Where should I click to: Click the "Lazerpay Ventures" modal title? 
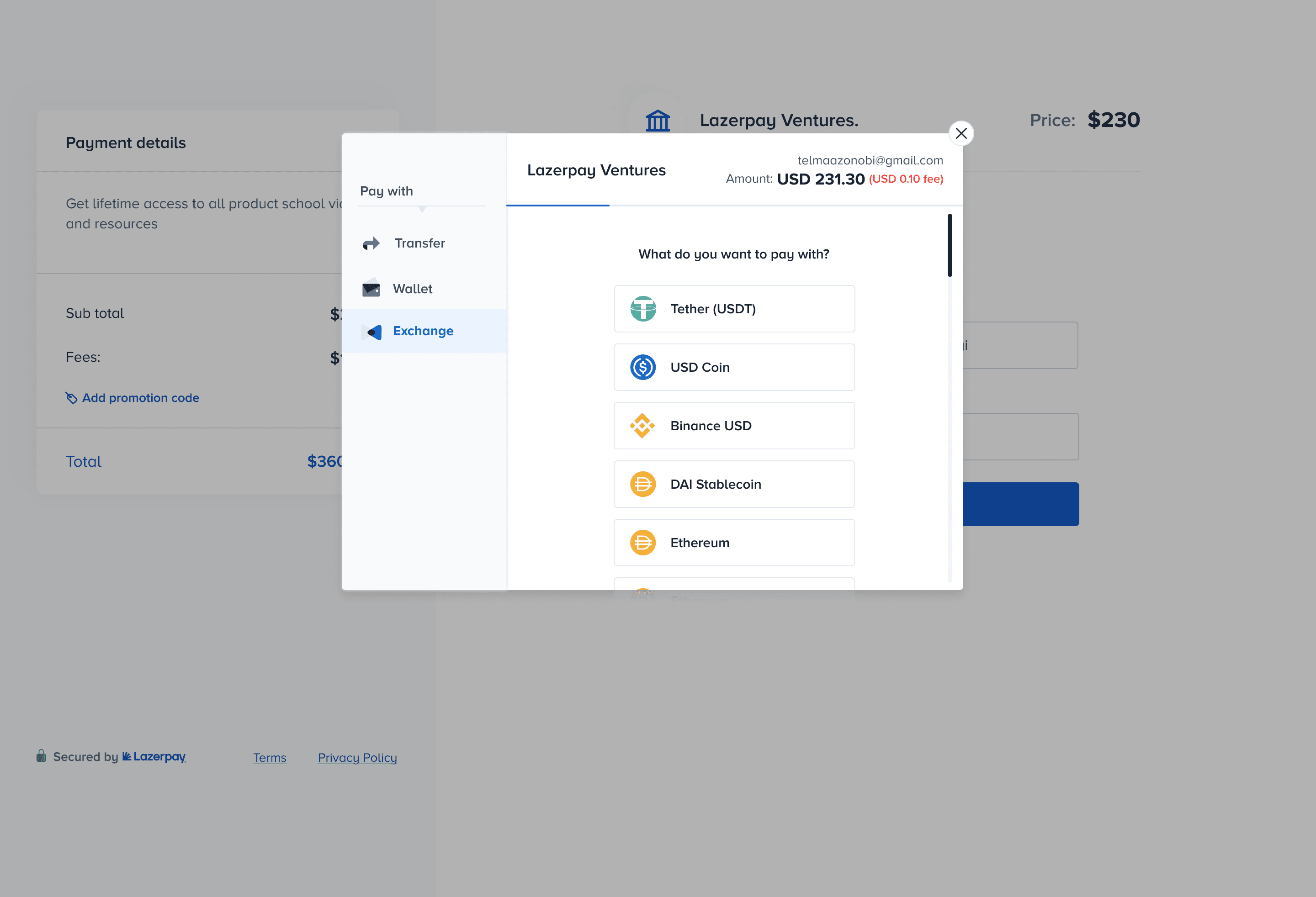click(596, 170)
